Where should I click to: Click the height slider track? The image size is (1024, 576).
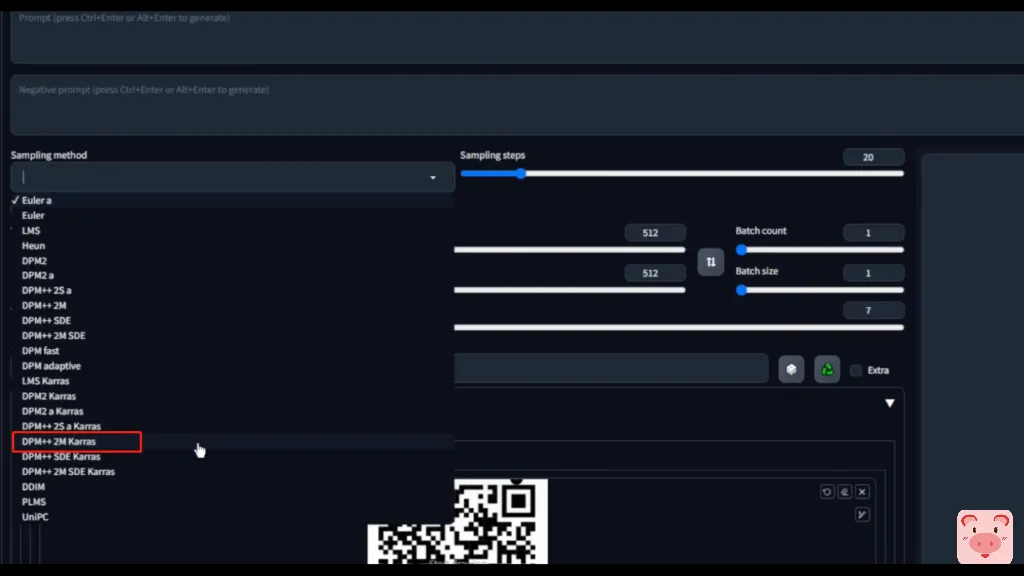tap(569, 290)
